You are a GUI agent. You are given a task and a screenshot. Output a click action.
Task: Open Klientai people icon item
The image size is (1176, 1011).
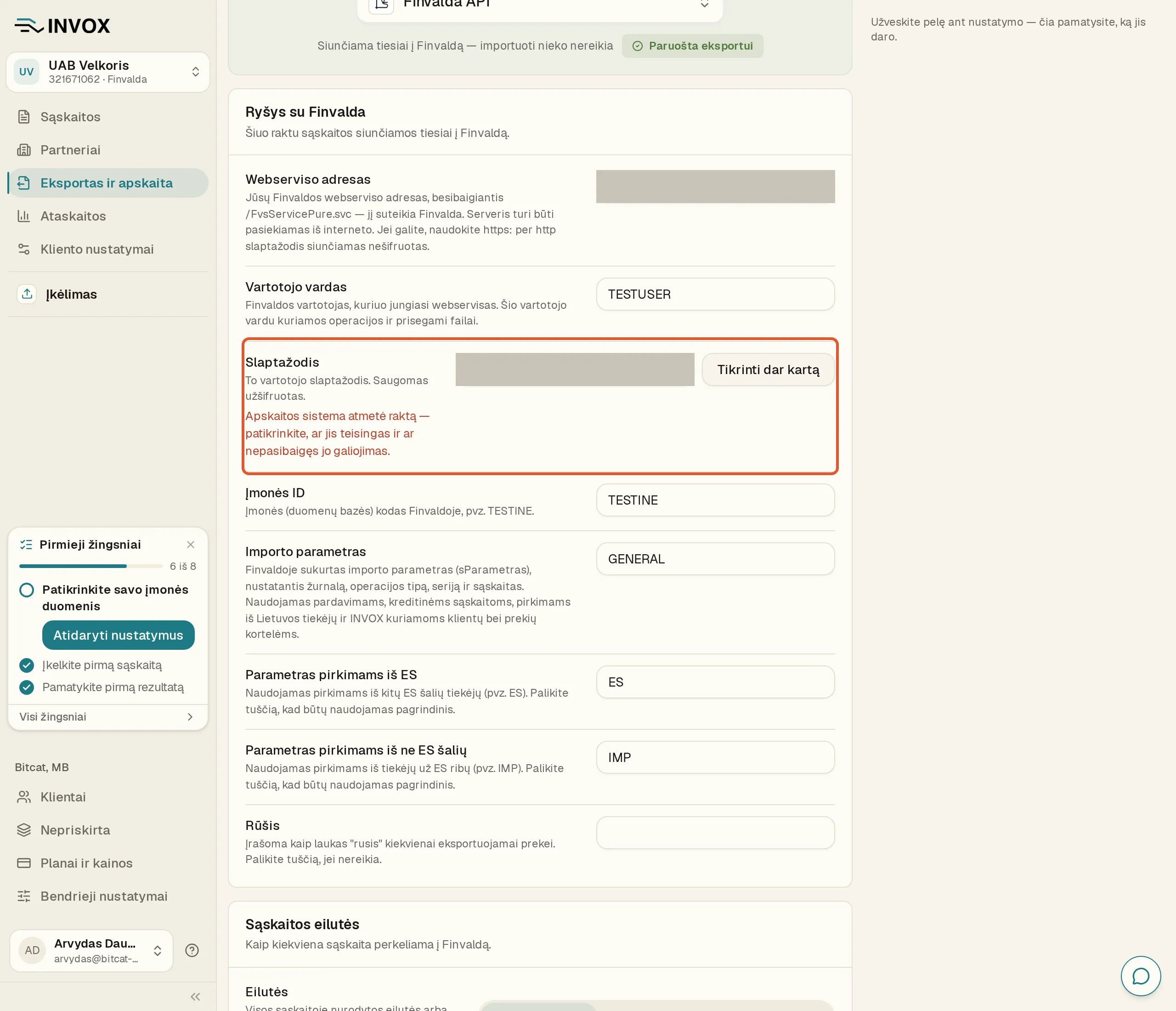coord(23,798)
